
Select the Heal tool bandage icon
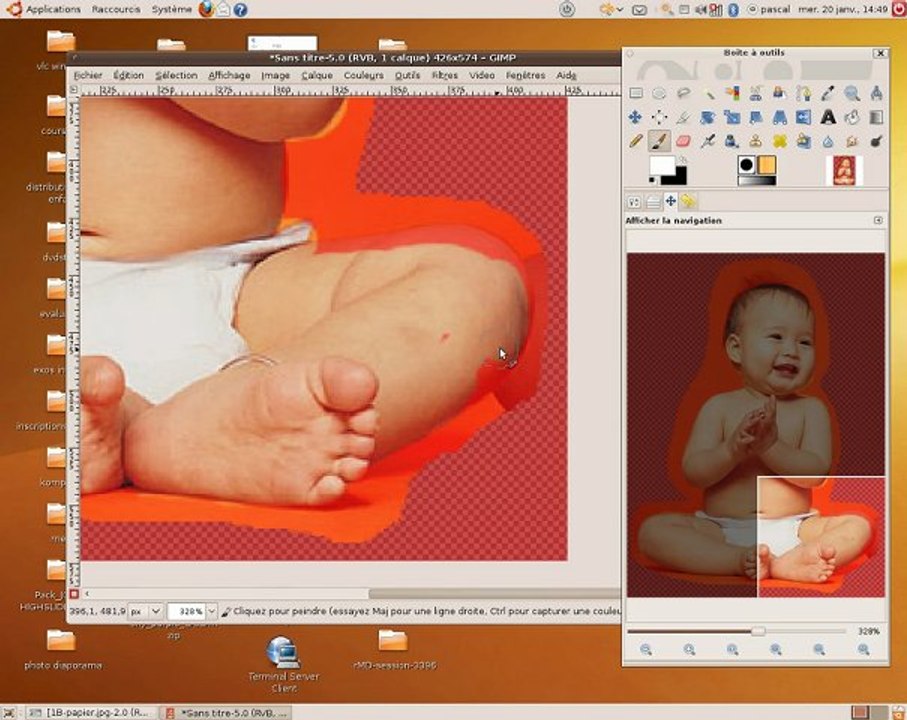[780, 141]
